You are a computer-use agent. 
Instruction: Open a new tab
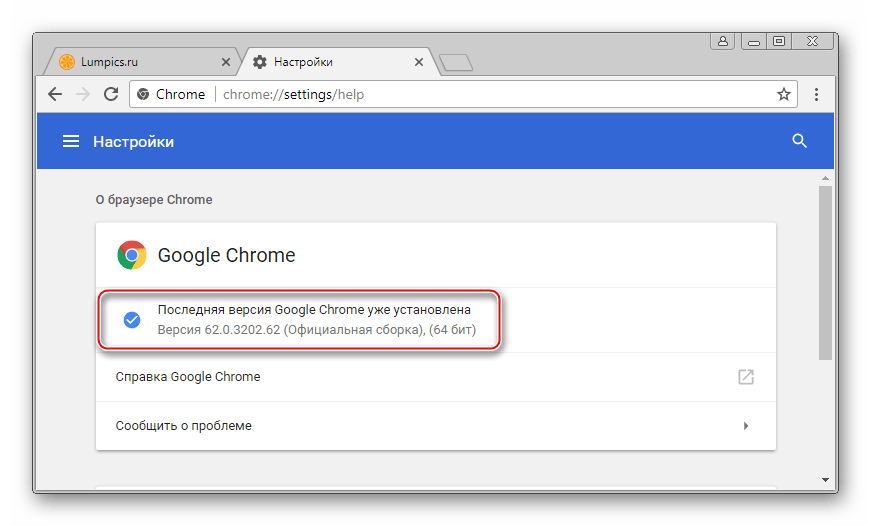pyautogui.click(x=455, y=63)
